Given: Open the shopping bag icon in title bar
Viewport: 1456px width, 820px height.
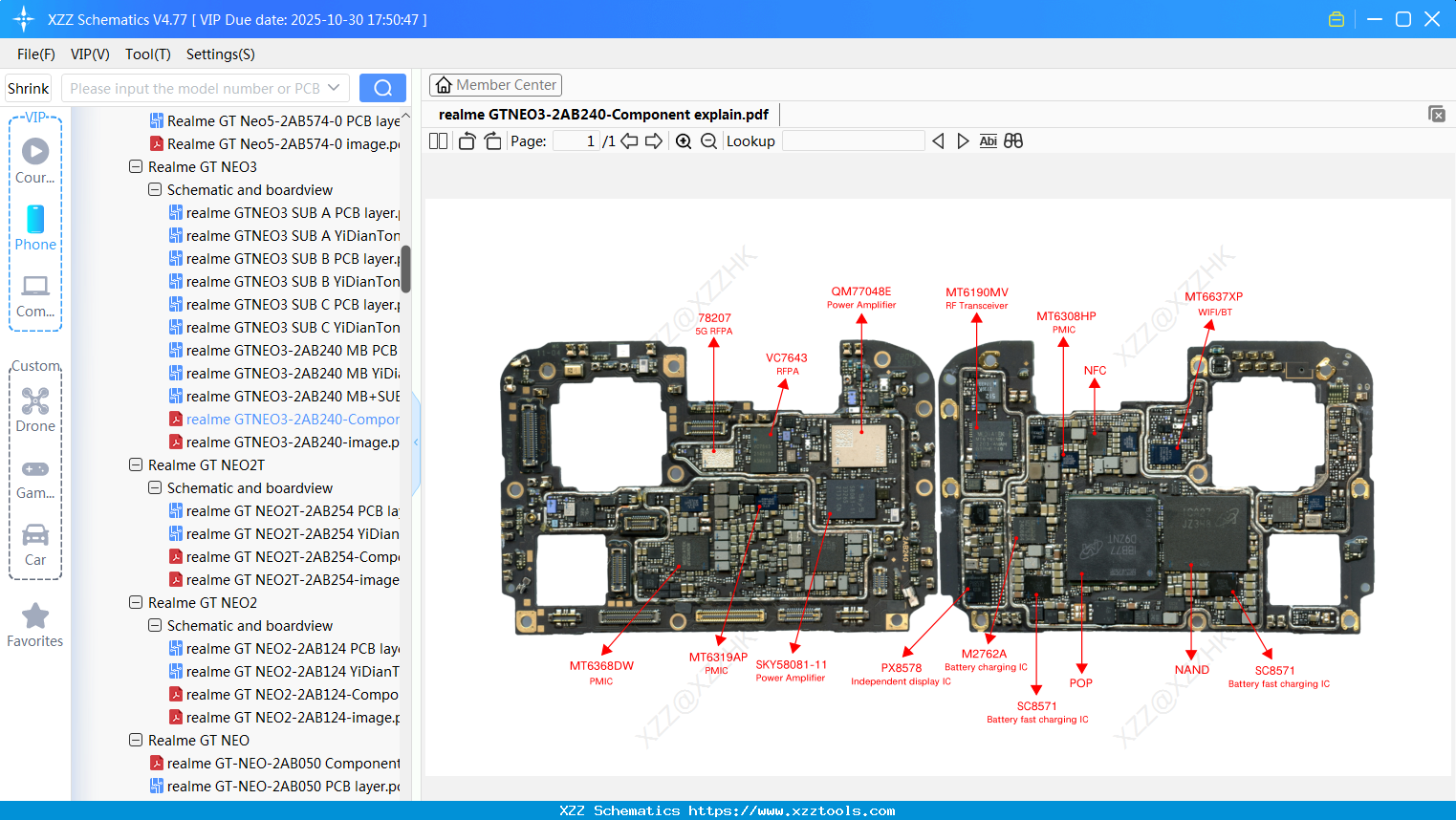Looking at the screenshot, I should (x=1336, y=19).
